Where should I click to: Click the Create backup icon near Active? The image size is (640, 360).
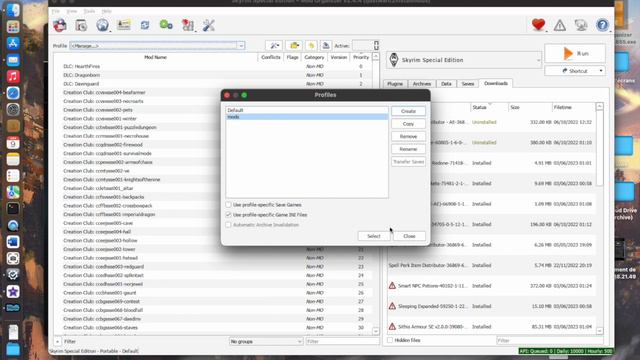pos(326,46)
